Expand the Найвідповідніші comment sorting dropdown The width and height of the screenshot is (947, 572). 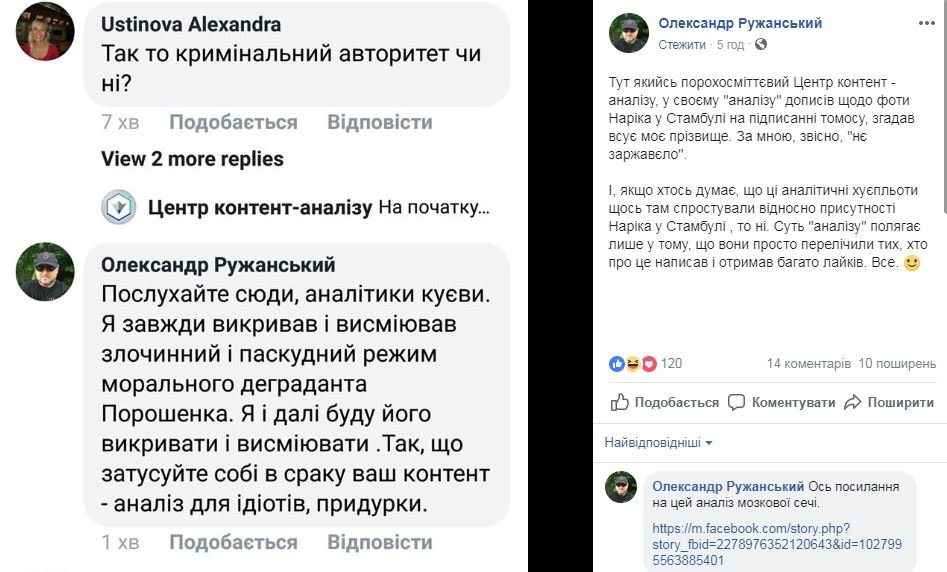point(658,442)
